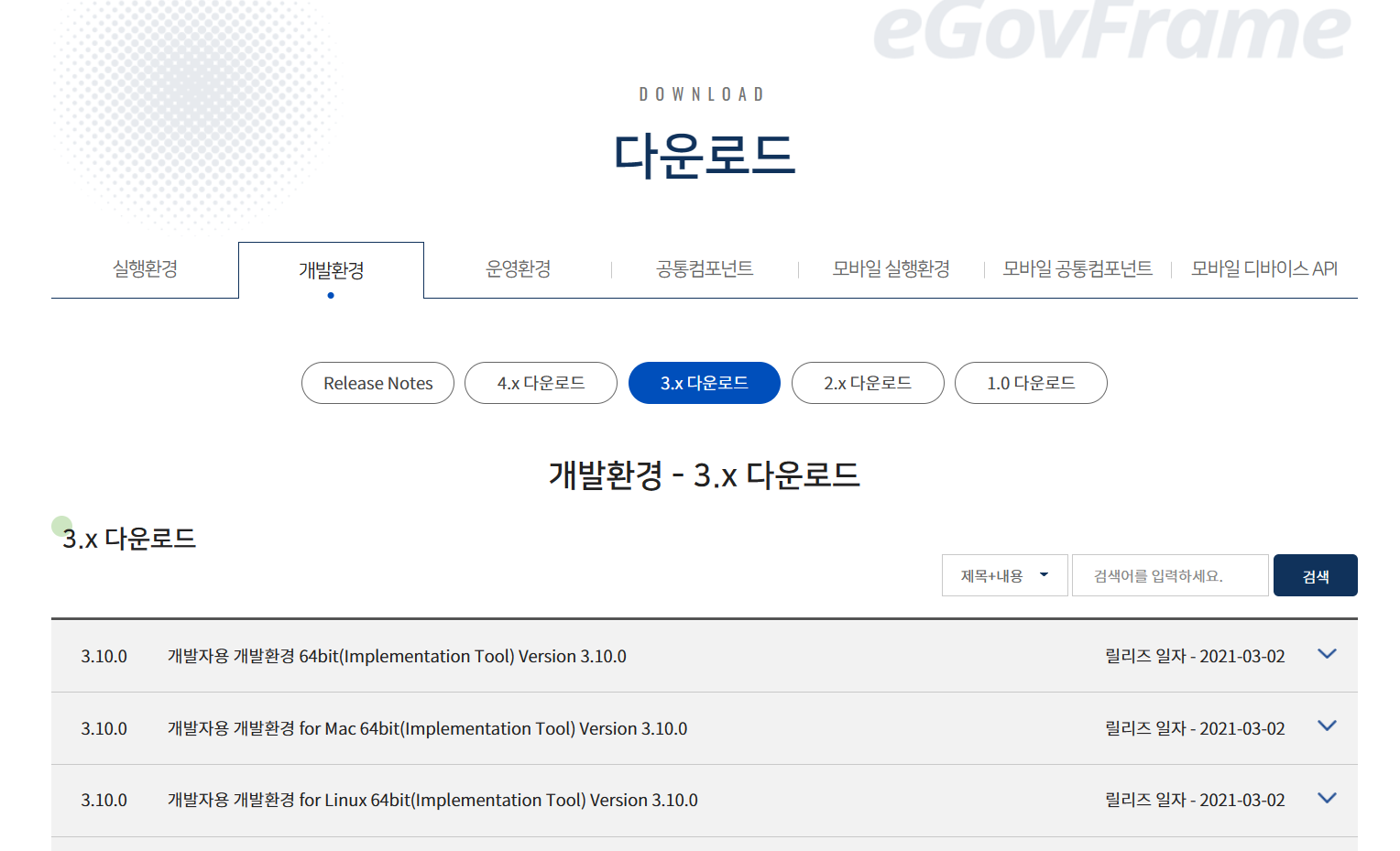1400x851 pixels.
Task: Open the 1.0 다운로드 section
Action: click(1031, 383)
